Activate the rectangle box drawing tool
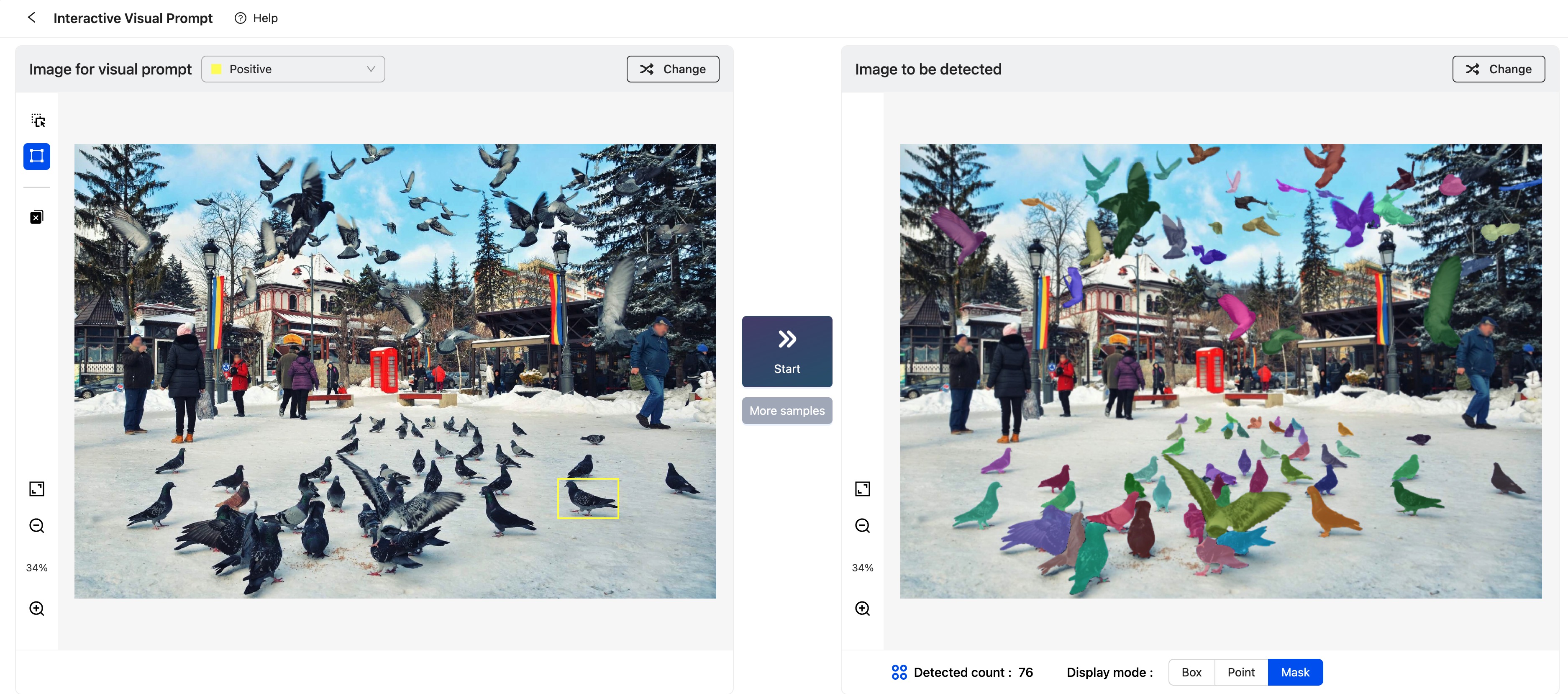The image size is (1568, 694). pos(37,157)
